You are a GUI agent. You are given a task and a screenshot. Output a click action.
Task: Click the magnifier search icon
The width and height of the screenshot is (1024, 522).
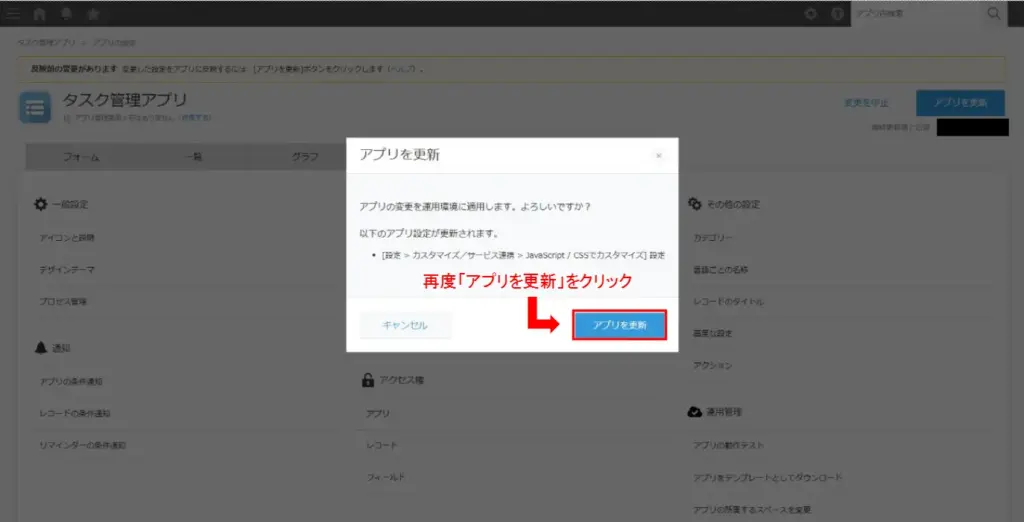(994, 14)
